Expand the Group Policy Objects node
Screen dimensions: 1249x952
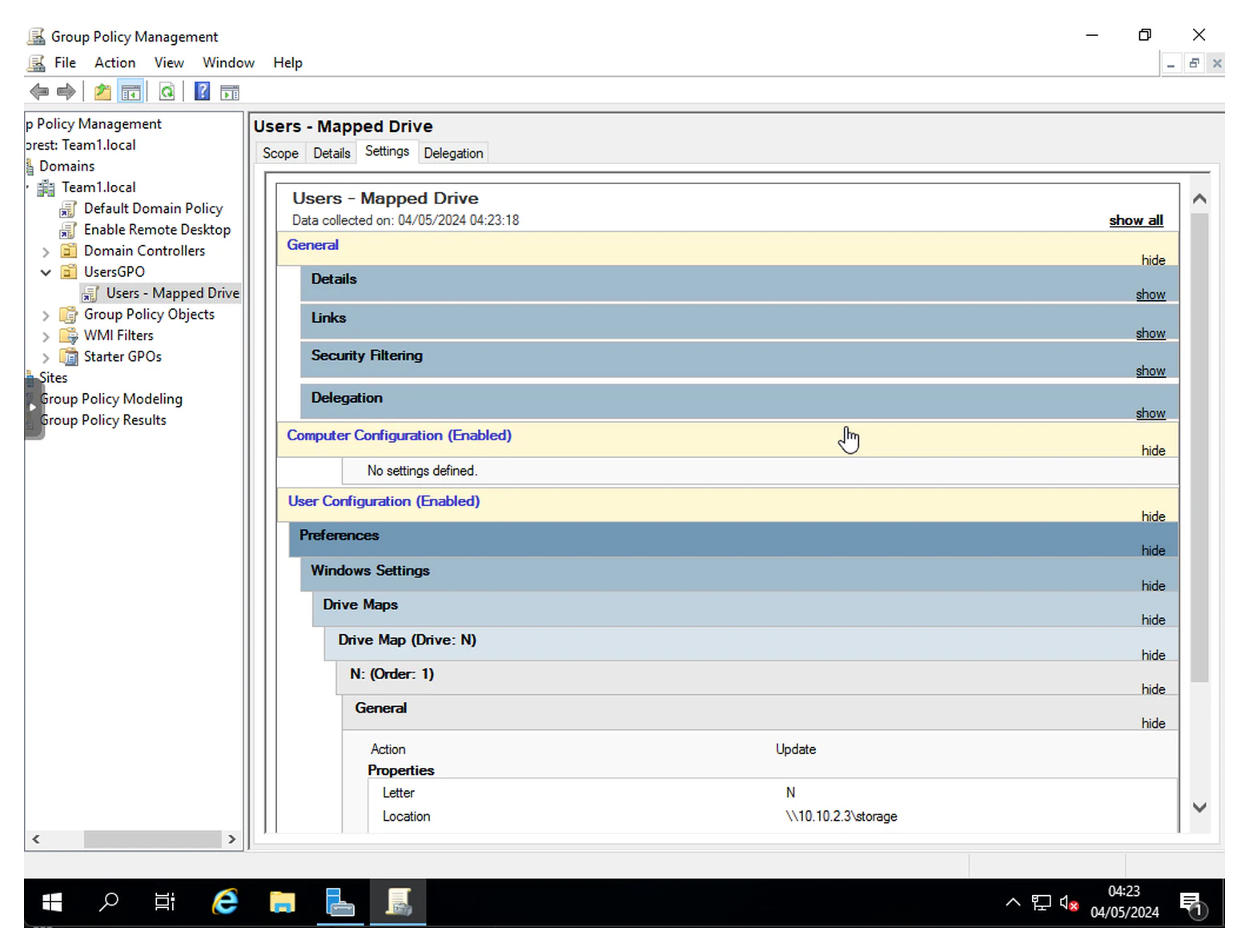tap(46, 315)
